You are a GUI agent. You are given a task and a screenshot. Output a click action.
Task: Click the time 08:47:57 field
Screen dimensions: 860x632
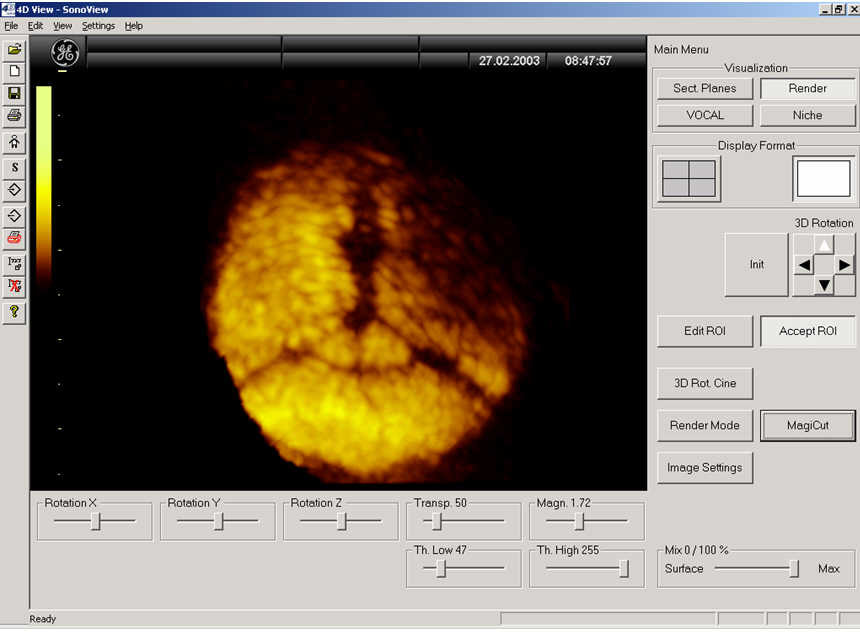coord(588,61)
